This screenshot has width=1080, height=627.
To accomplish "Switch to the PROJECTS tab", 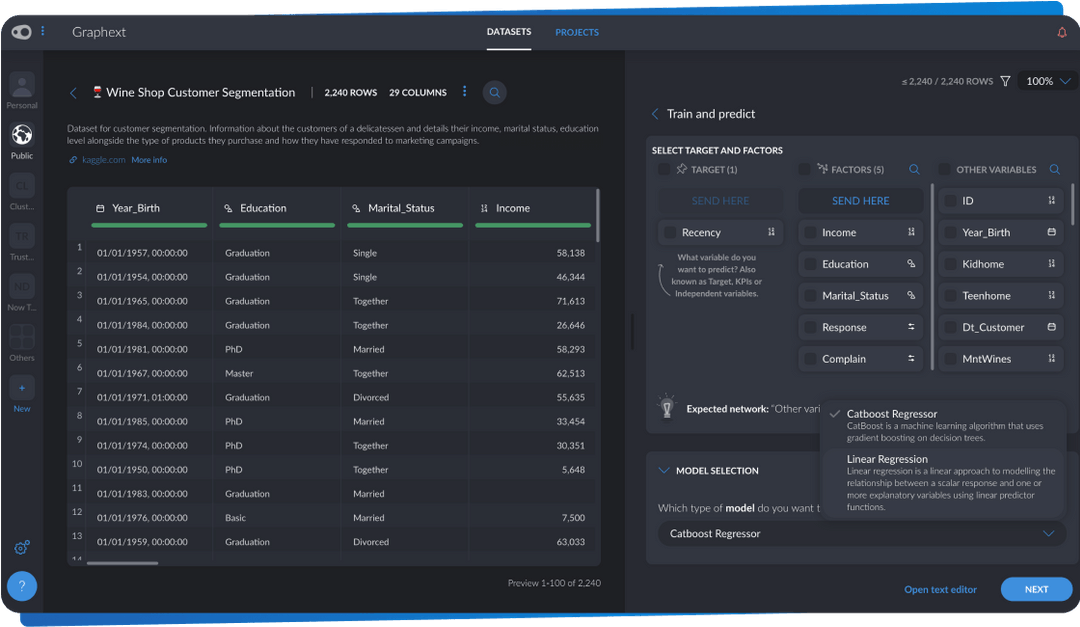I will pos(577,31).
